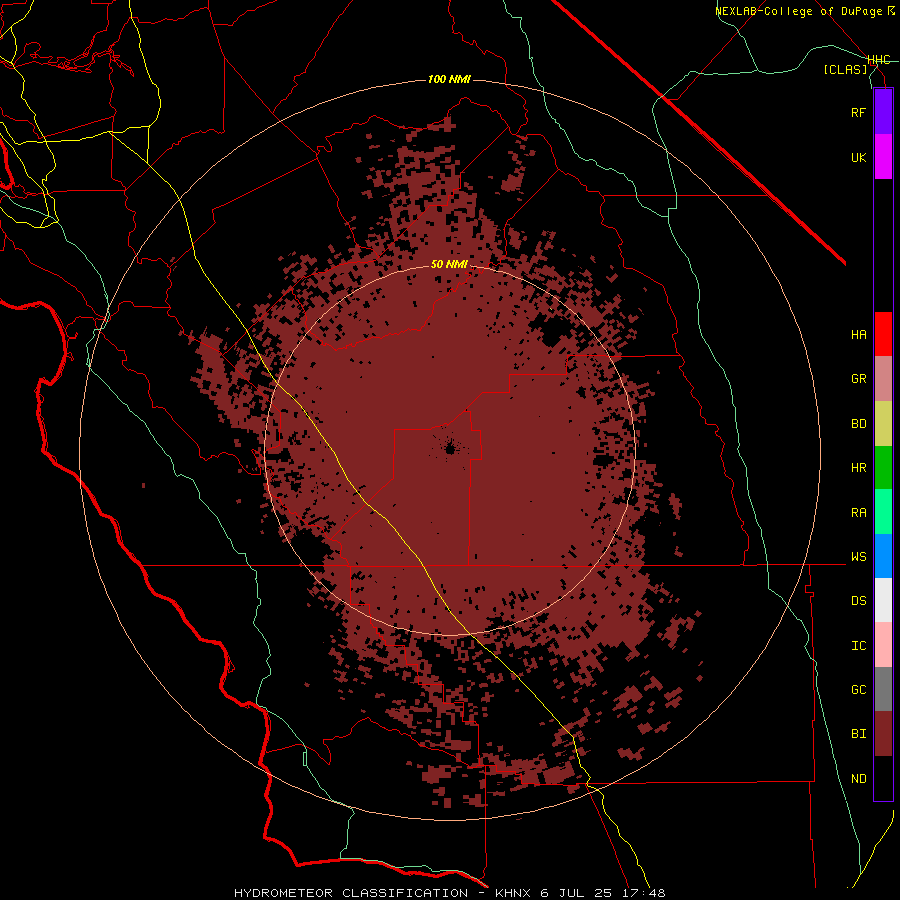The height and width of the screenshot is (900, 900).
Task: Click the KHNX station identifier
Action: point(514,893)
